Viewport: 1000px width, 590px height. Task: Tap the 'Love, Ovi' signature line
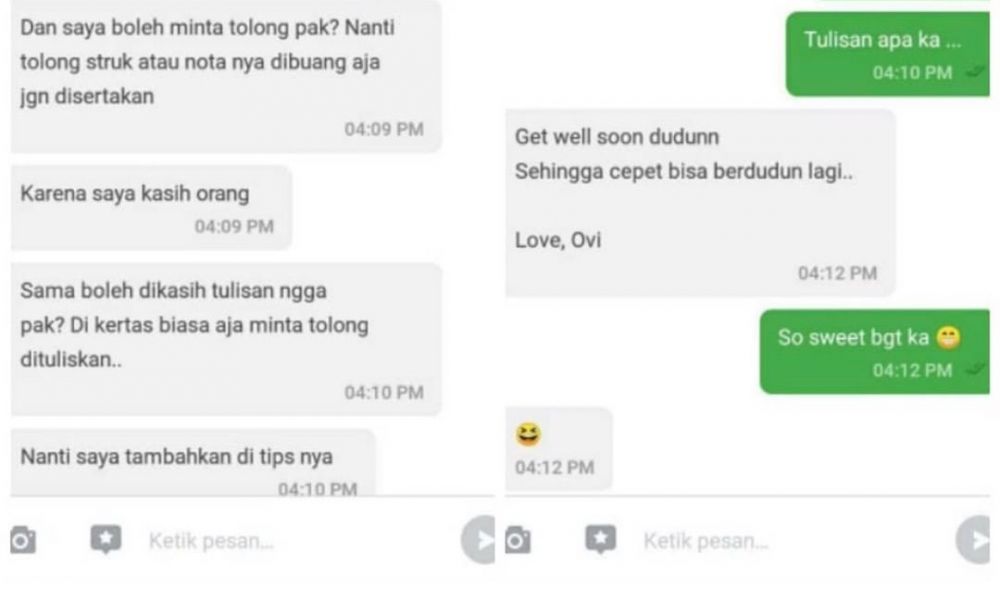(x=558, y=240)
